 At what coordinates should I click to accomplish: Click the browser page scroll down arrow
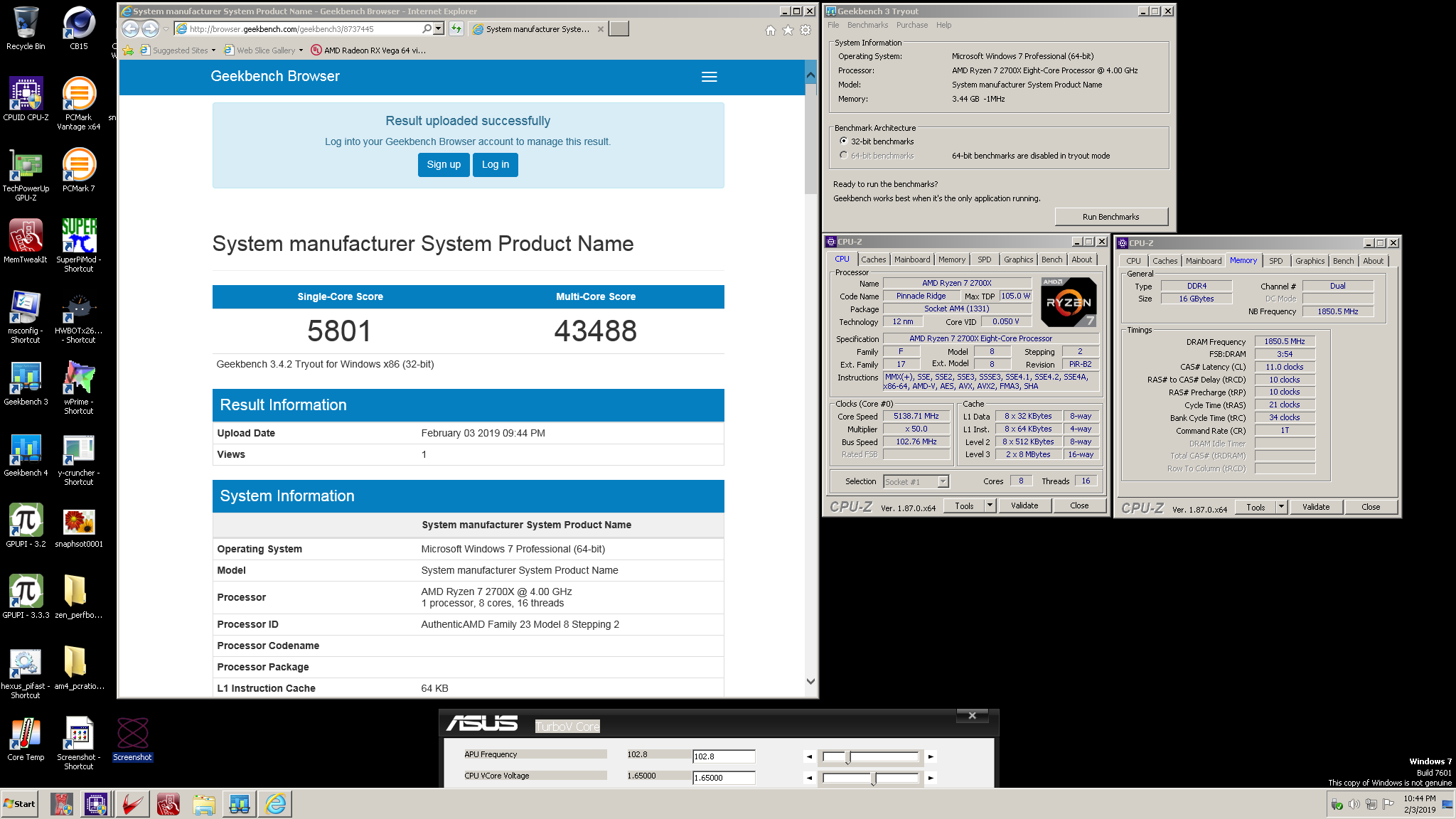[x=810, y=681]
